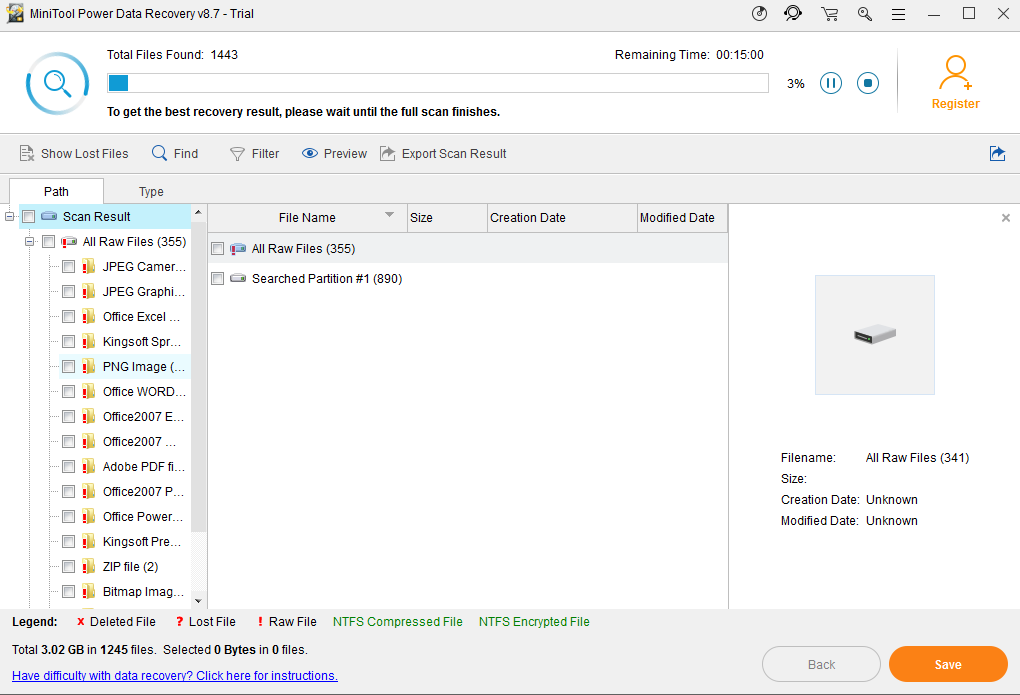Screen dimensions: 1020x695
Task: Click Export Scan Result
Action: (x=443, y=154)
